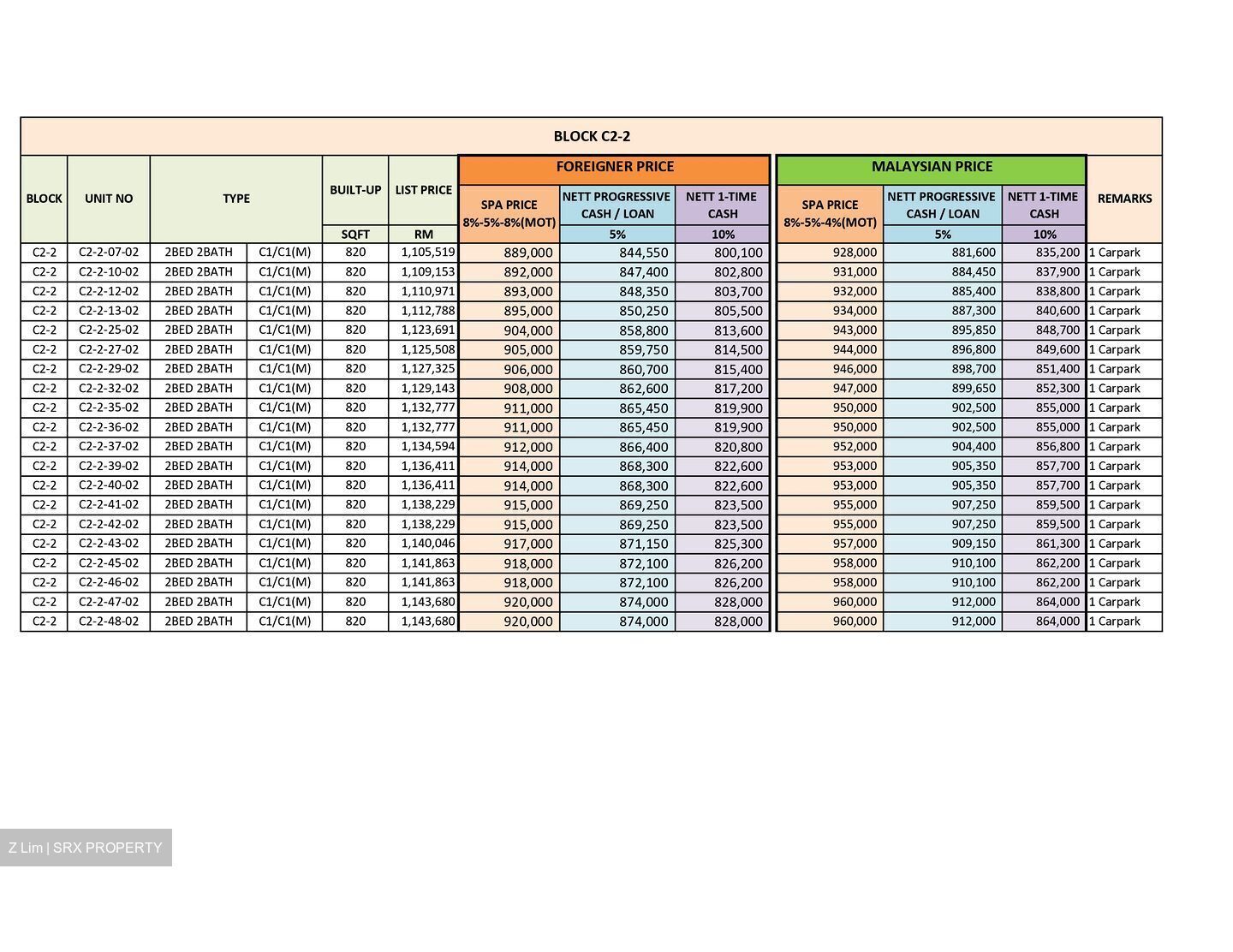Viewport: 1233px width, 952px height.
Task: Click nett progressive value 866,400
Action: 644,447
